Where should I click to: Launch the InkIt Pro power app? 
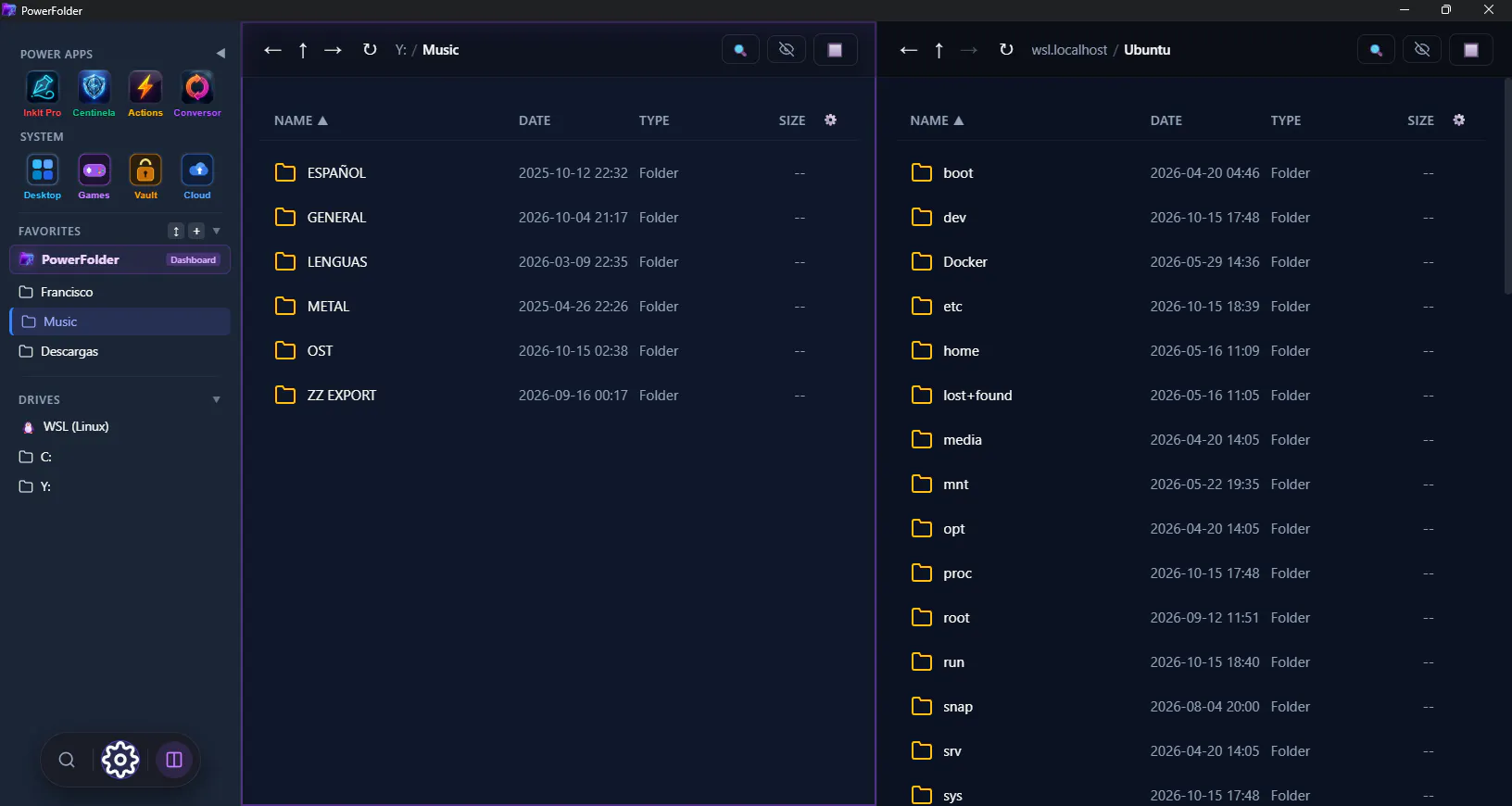[43, 94]
